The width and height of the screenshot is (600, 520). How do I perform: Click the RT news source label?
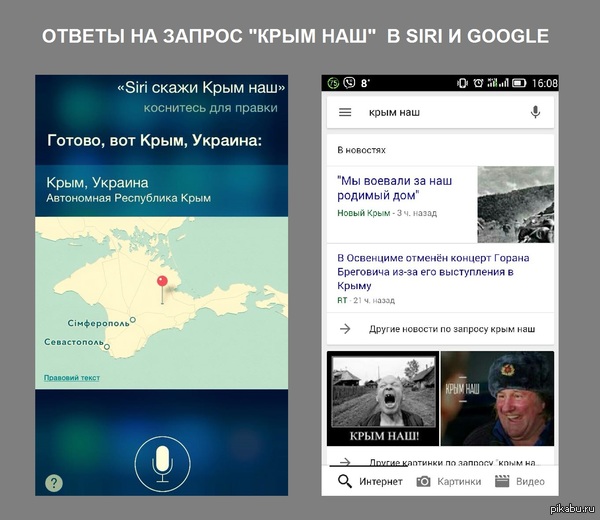pyautogui.click(x=342, y=300)
